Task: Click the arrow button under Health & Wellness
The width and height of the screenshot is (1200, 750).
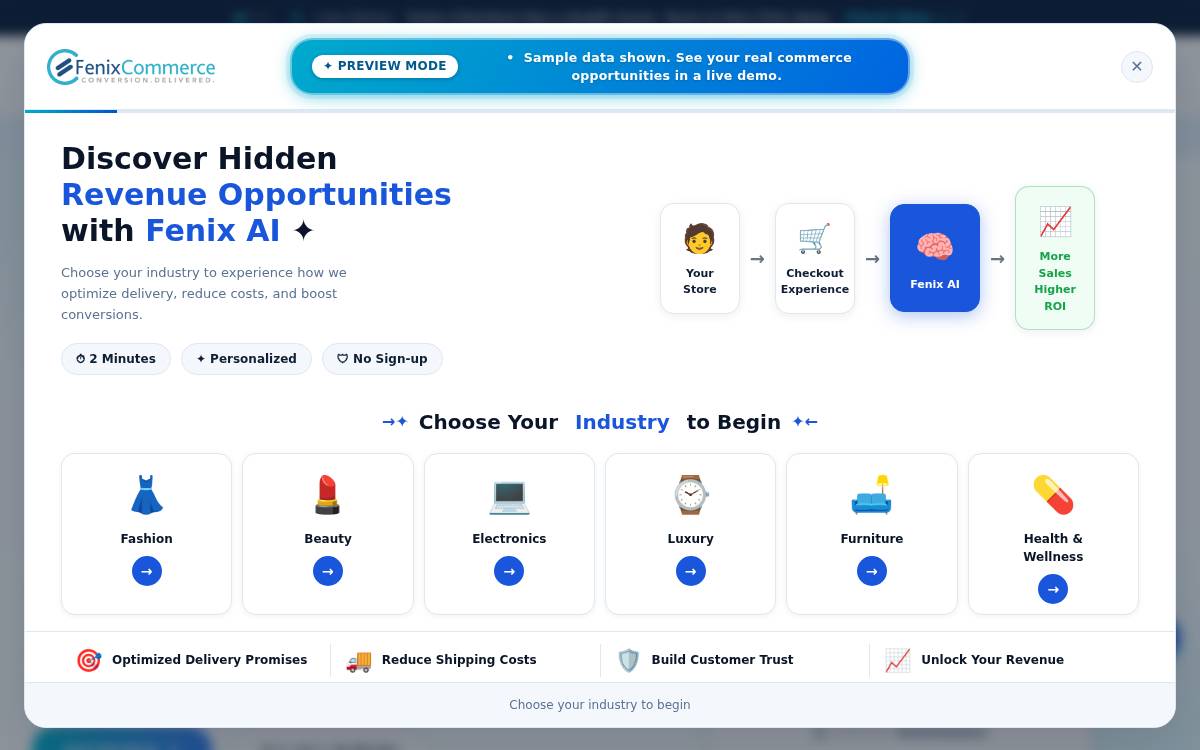Action: point(1053,589)
